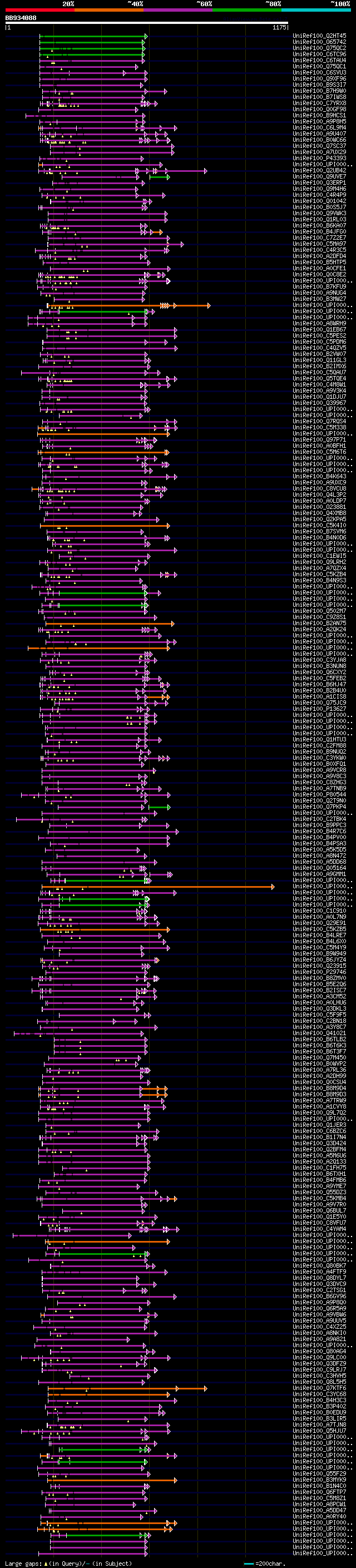The width and height of the screenshot is (356, 1568).
Task: Select UniRef100_B0S5J7 label
Action: click(x=319, y=207)
